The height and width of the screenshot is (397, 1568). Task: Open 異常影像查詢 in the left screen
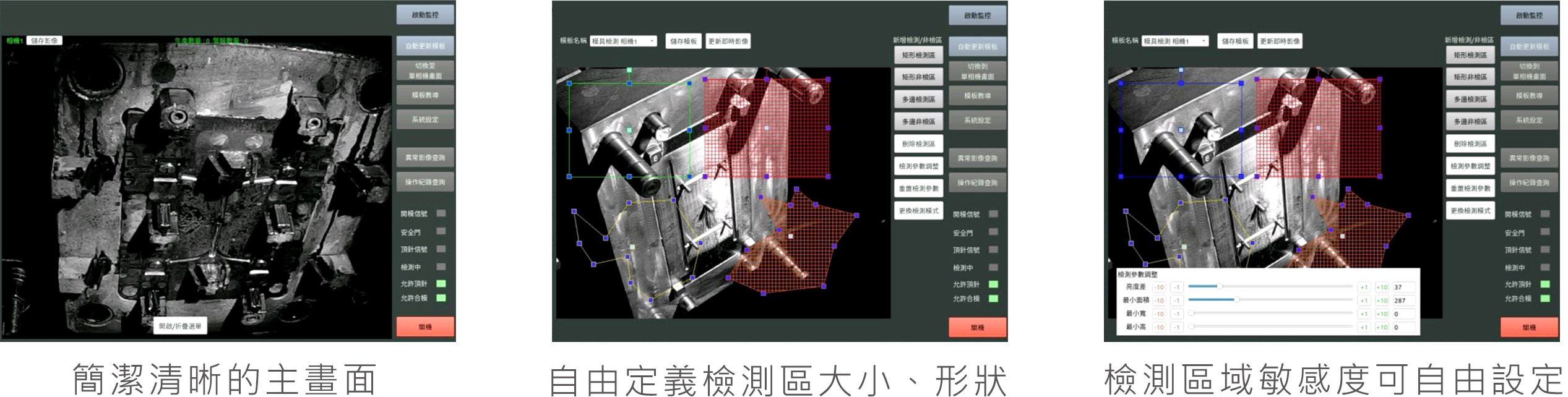[x=425, y=158]
